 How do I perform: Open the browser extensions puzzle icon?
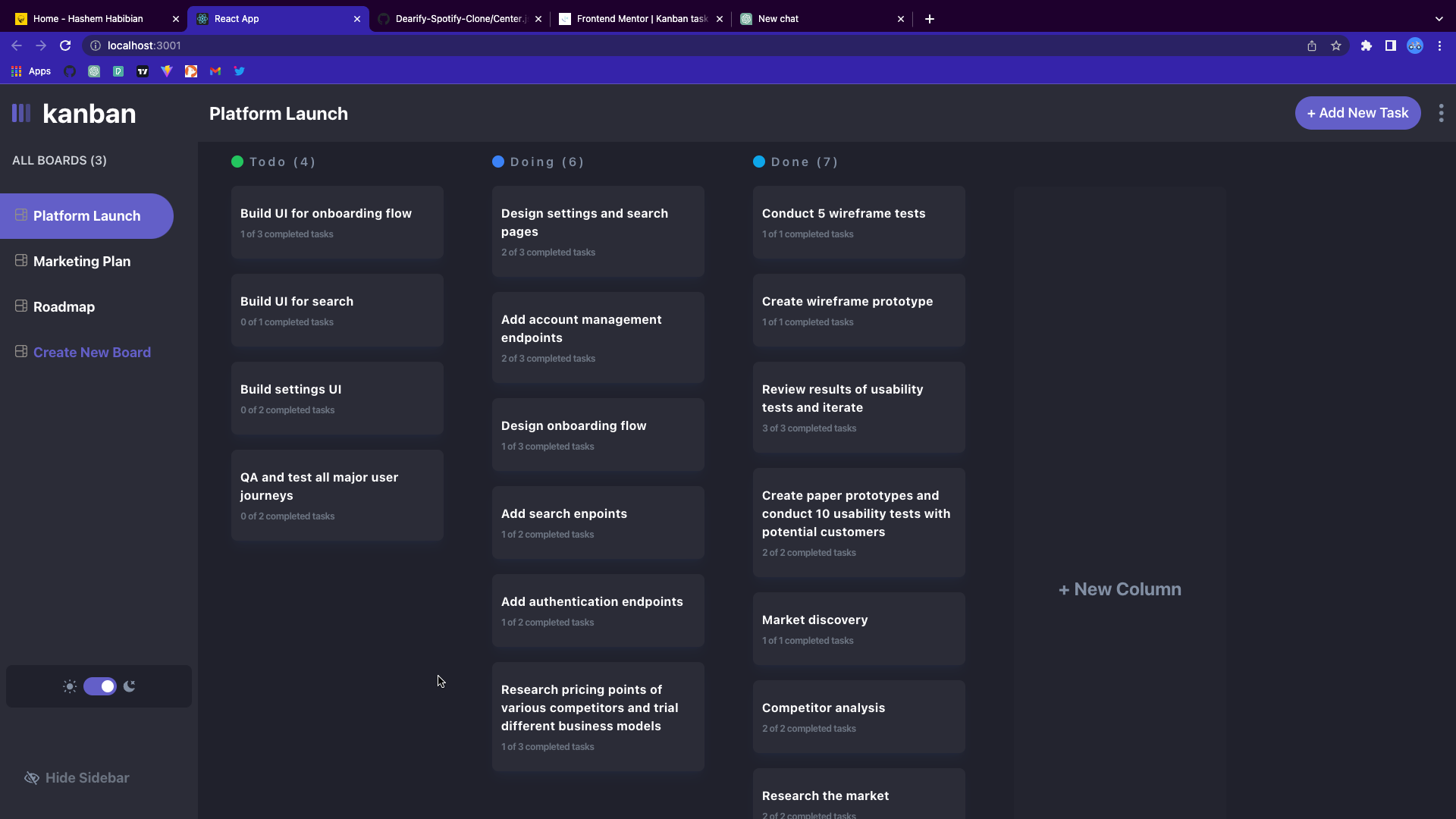point(1367,45)
